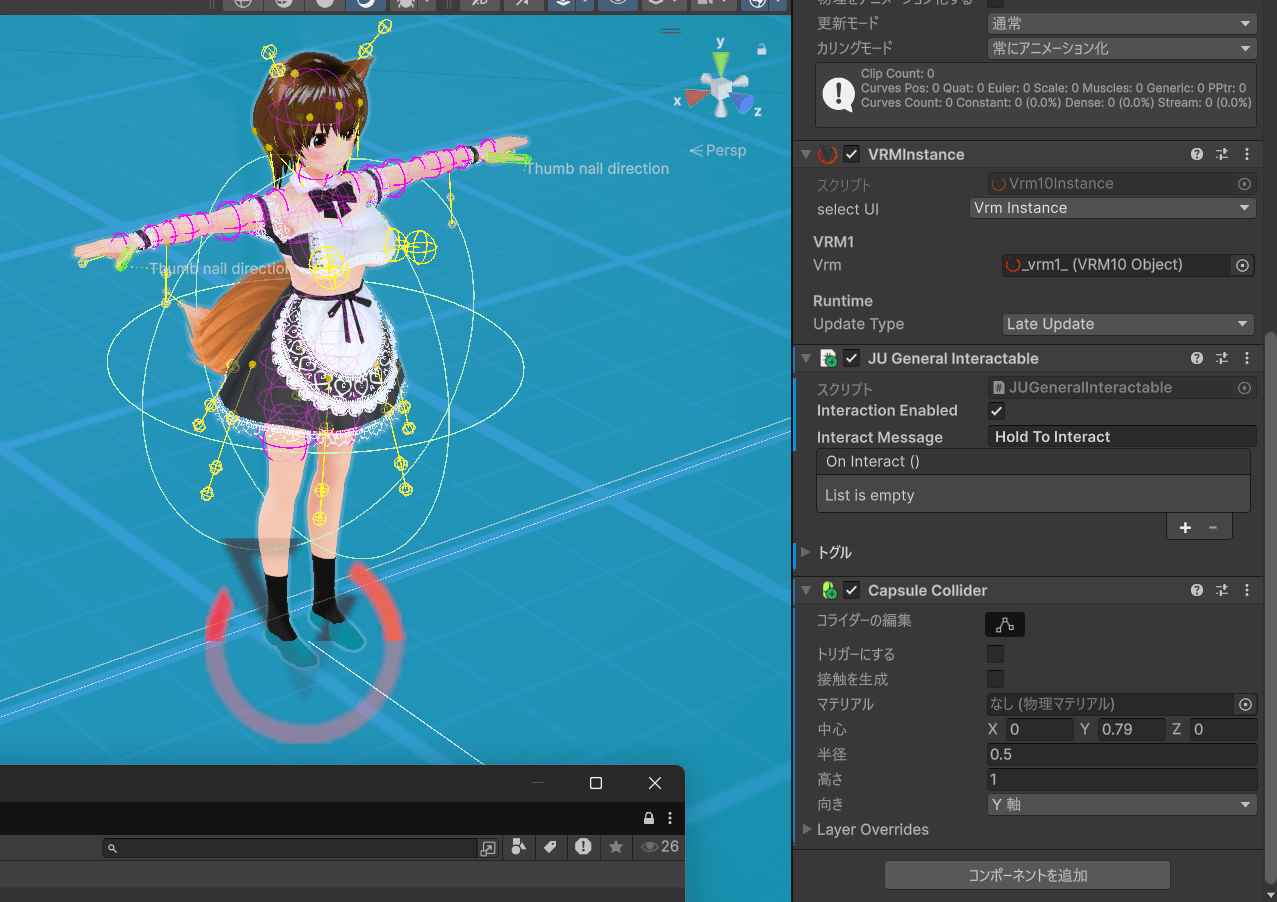This screenshot has height=902, width=1277.
Task: Open the 向き dropdown set to Y 軸
Action: click(x=1121, y=804)
